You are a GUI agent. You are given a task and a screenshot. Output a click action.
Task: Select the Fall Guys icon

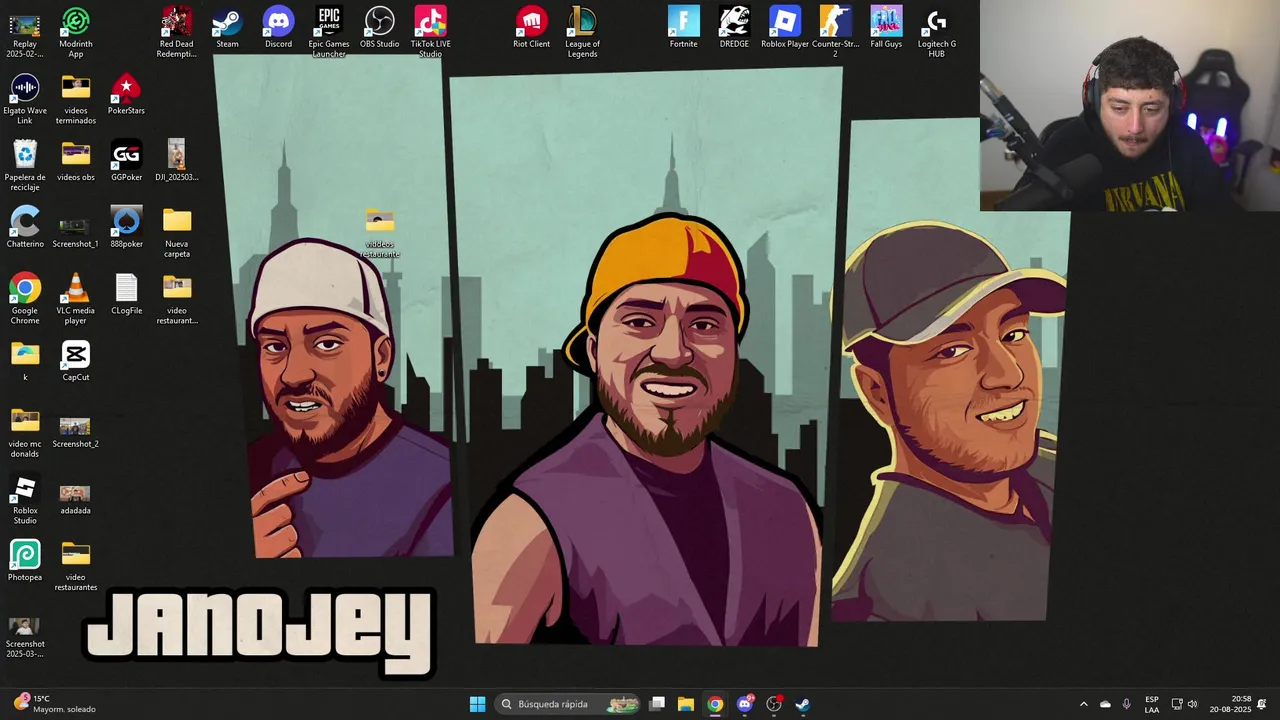pos(886,27)
